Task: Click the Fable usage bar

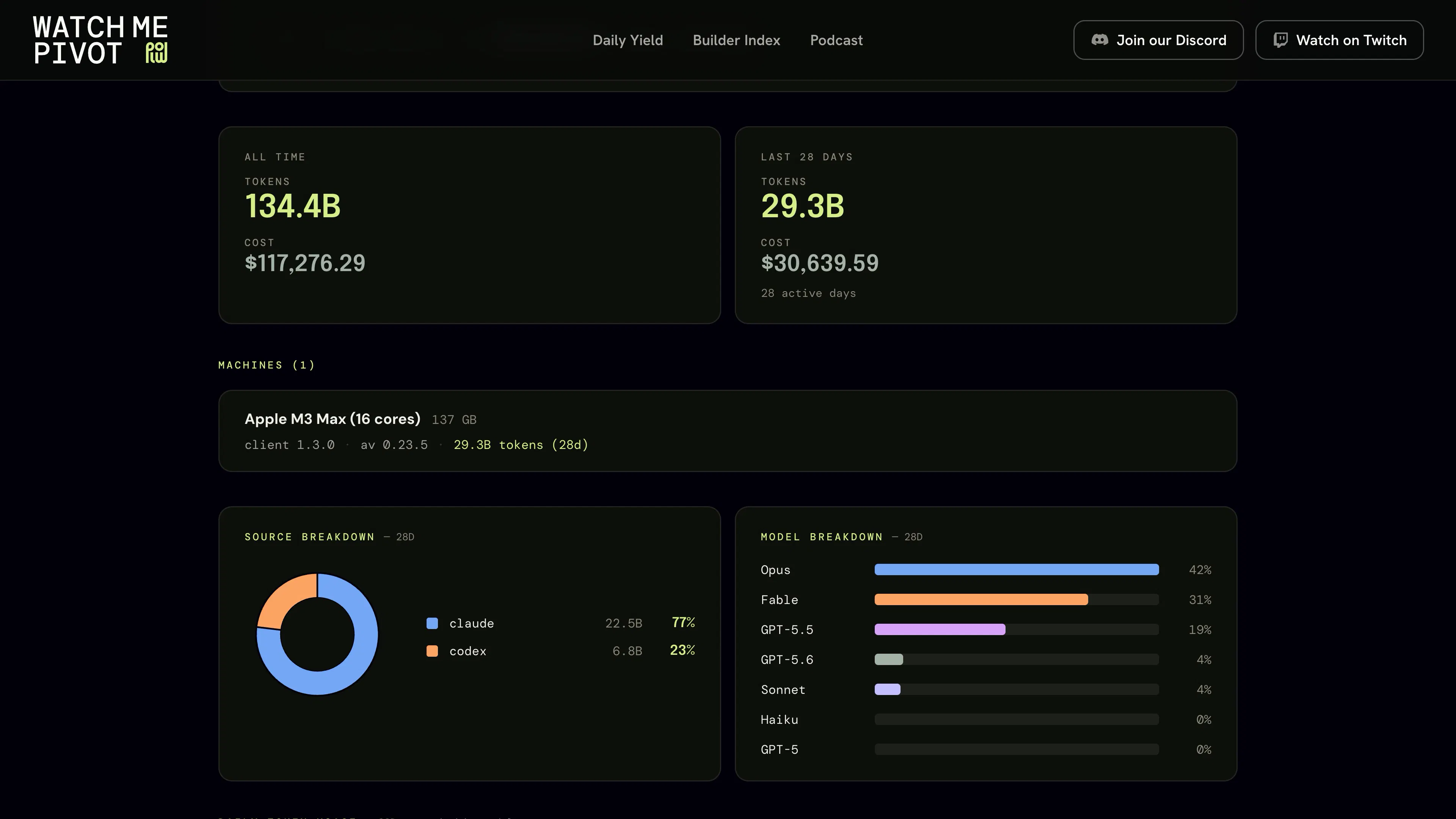Action: (1016, 599)
